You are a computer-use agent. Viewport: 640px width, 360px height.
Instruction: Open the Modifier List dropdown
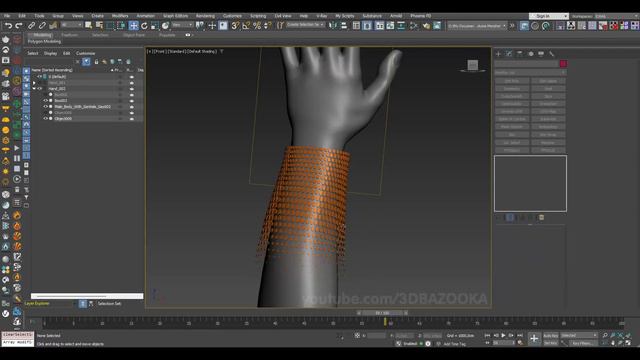point(530,72)
